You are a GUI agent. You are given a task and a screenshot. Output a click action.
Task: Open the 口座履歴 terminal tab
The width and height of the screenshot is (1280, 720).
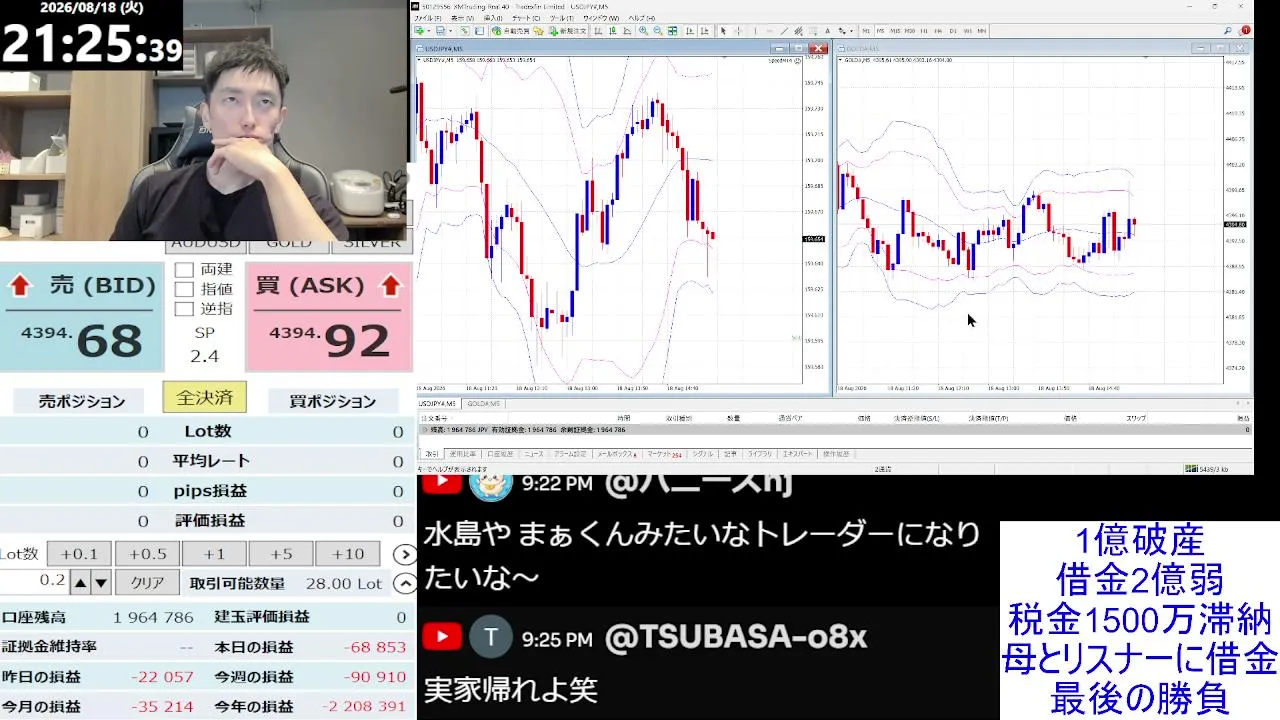tap(499, 454)
